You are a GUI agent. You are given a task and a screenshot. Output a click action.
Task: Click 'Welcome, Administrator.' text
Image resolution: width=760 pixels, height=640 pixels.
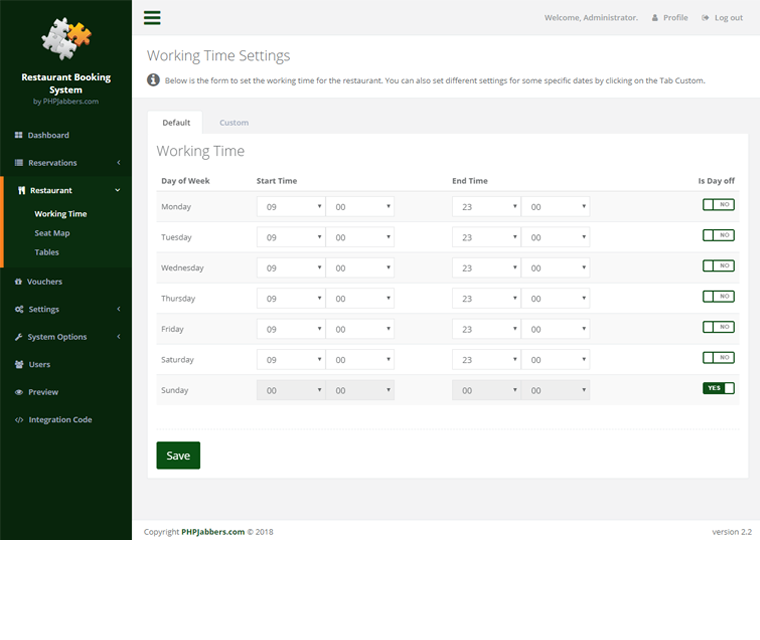click(x=591, y=18)
